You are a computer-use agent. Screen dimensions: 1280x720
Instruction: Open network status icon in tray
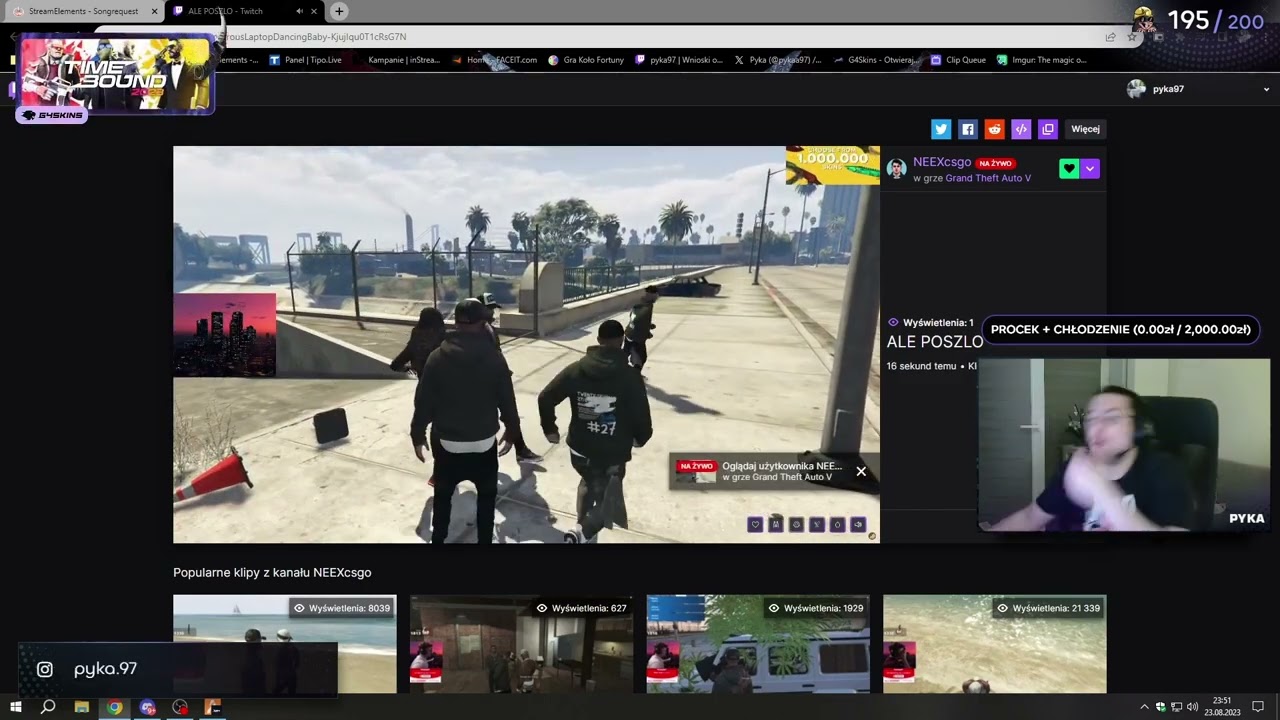pos(1176,707)
